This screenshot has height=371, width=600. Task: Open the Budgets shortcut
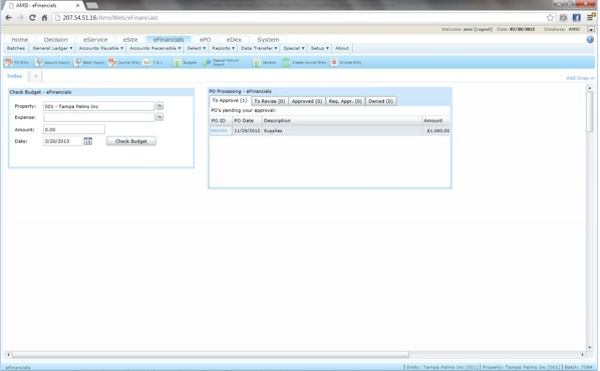(x=185, y=62)
